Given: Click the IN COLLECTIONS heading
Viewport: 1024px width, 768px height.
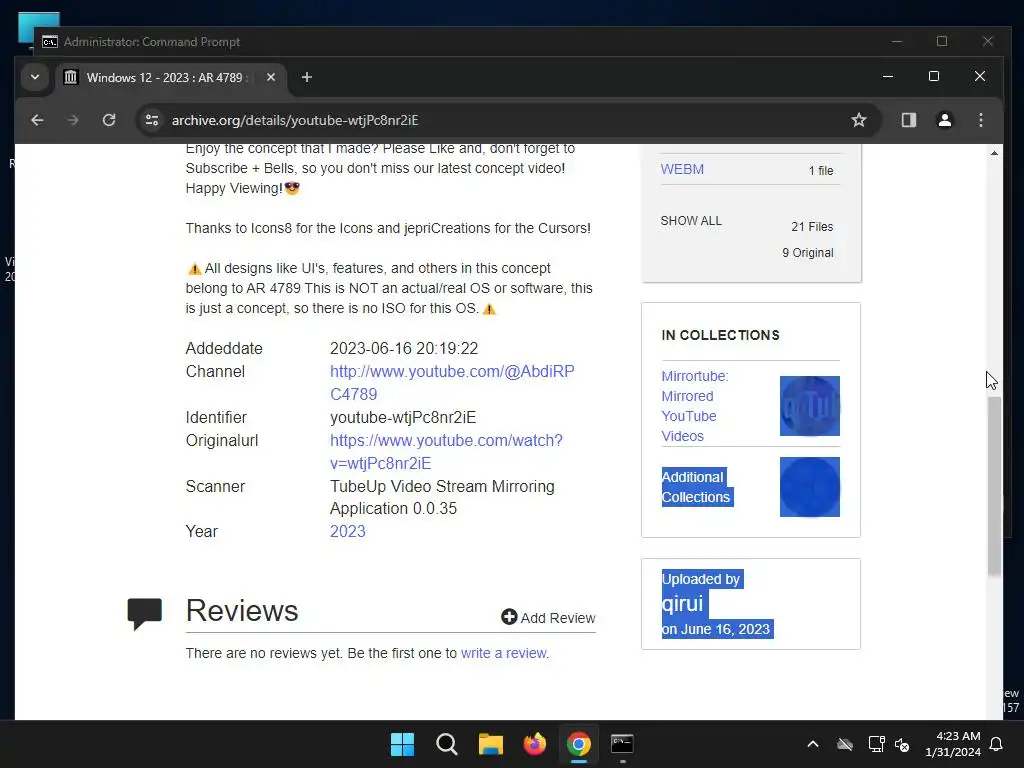Looking at the screenshot, I should tap(720, 335).
